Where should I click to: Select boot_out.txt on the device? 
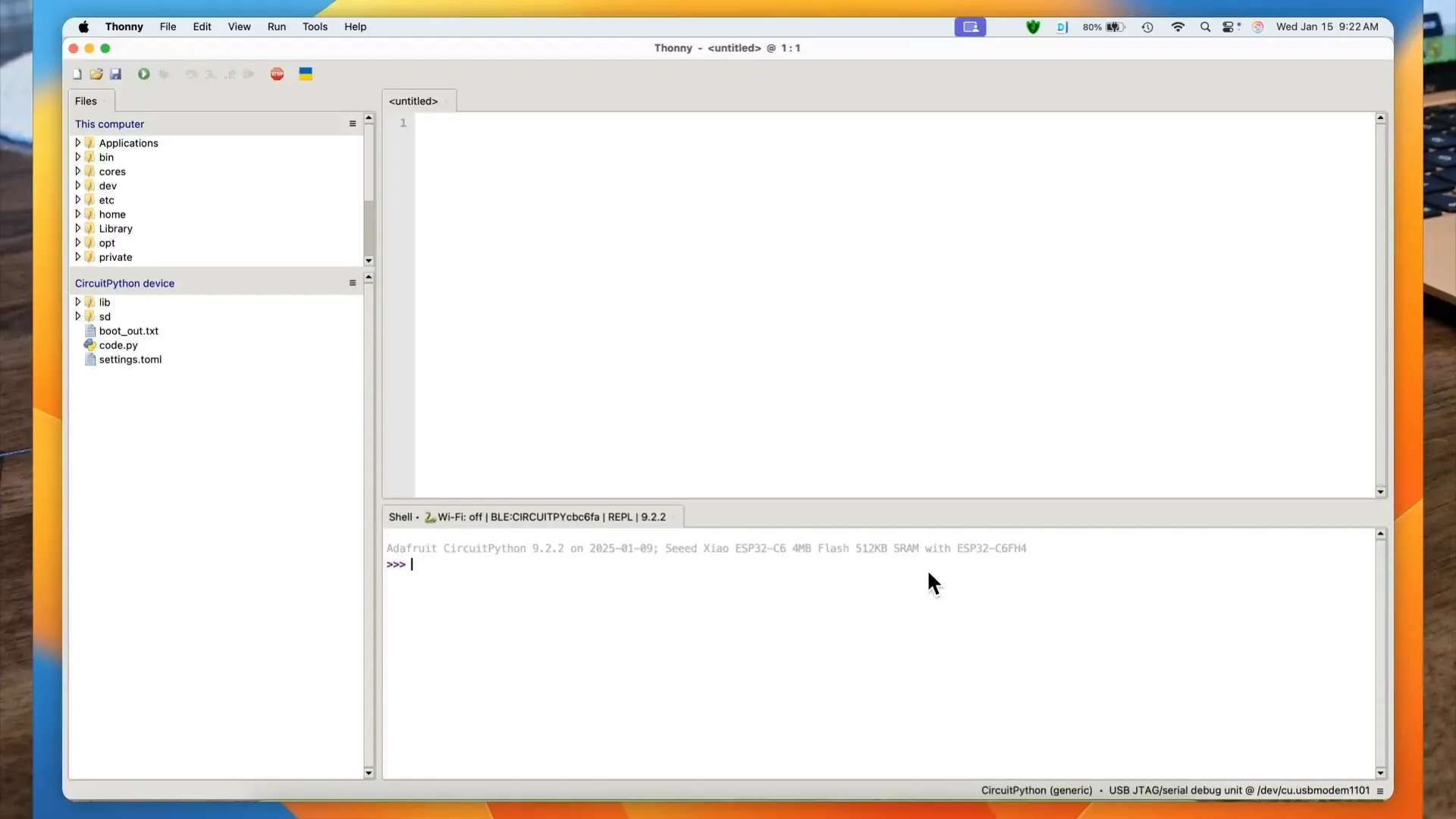click(128, 331)
